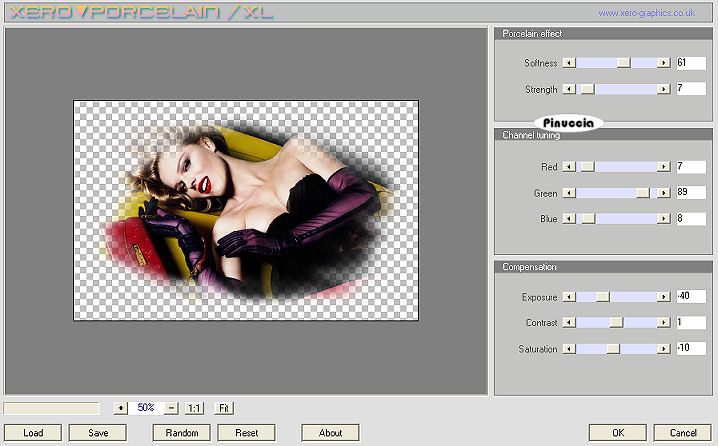This screenshot has height=446, width=718.
Task: Open the About dialog
Action: click(x=331, y=433)
